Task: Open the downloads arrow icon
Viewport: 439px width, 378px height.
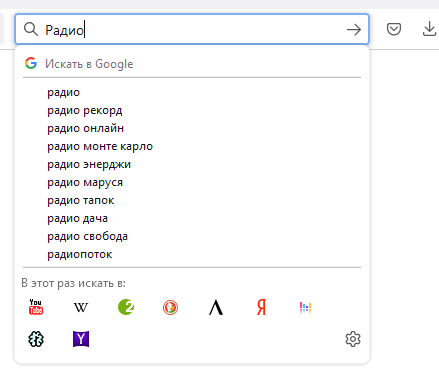Action: pos(429,29)
